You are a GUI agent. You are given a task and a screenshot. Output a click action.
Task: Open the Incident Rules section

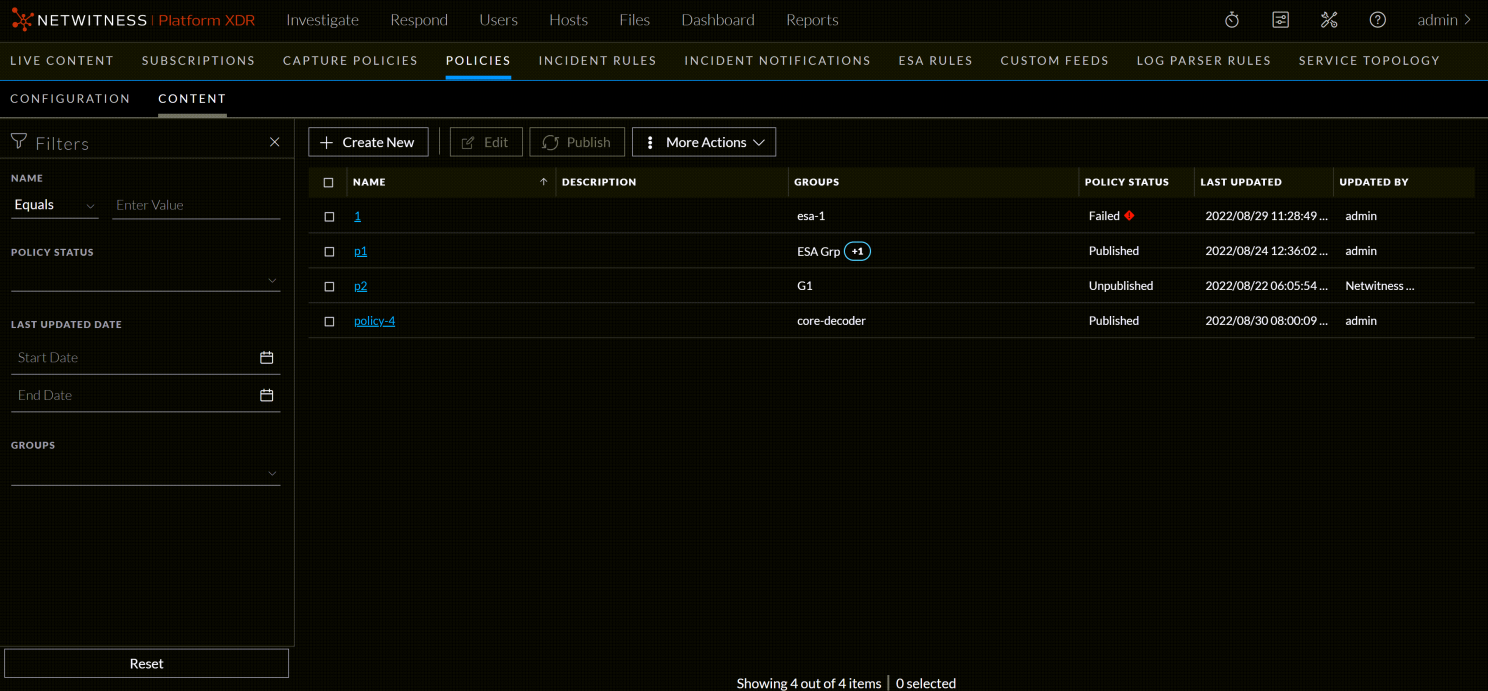point(597,60)
